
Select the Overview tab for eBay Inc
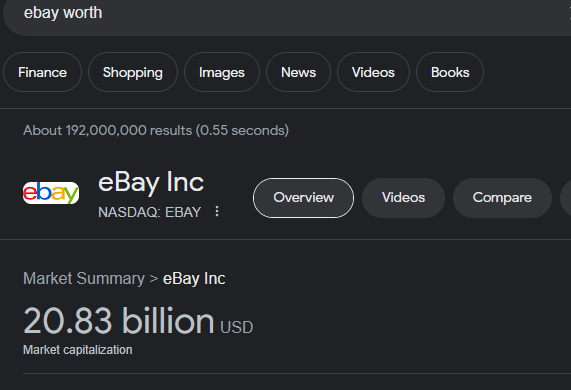click(303, 198)
